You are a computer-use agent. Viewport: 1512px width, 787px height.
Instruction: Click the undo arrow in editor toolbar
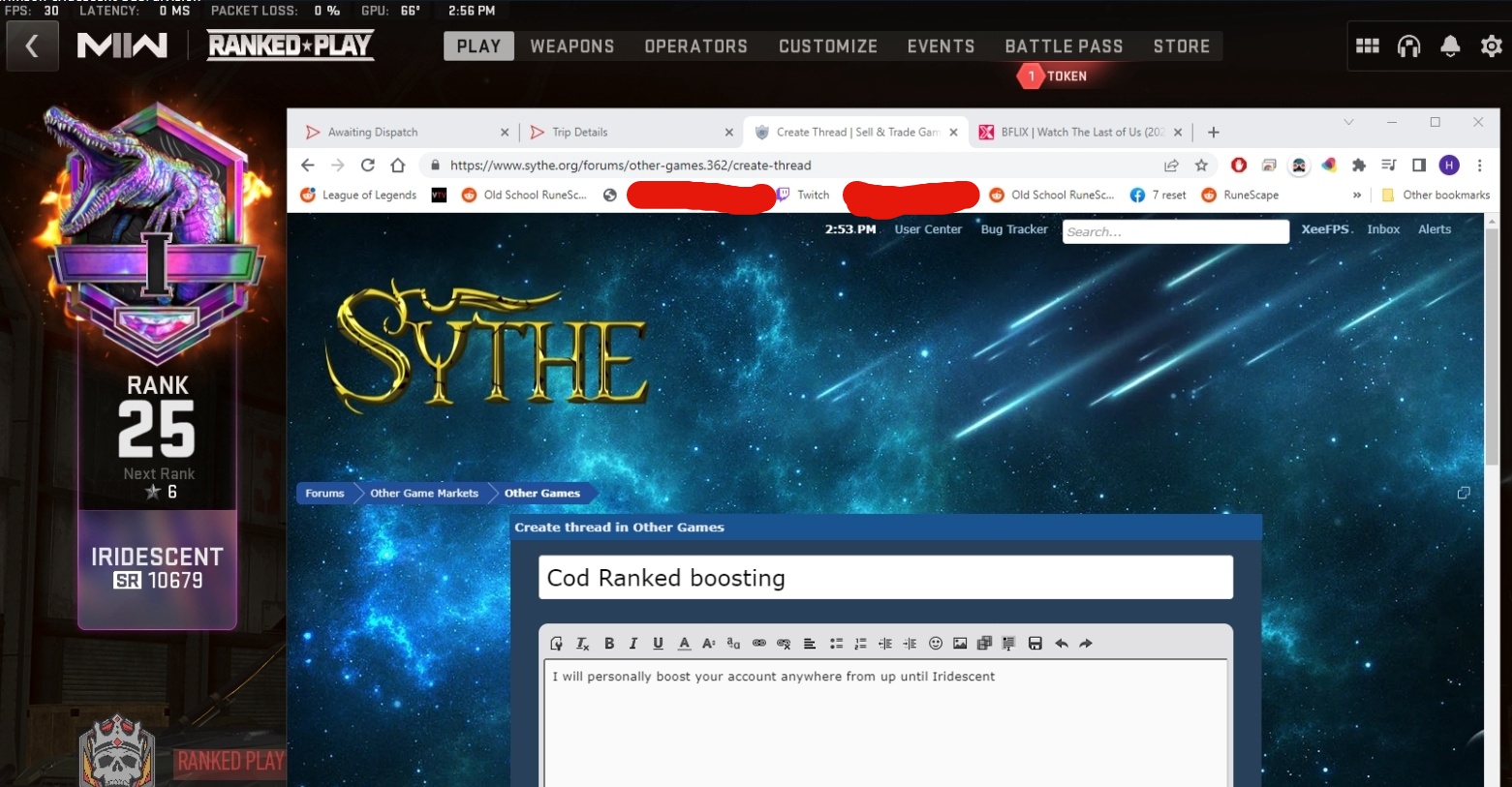(x=1062, y=644)
